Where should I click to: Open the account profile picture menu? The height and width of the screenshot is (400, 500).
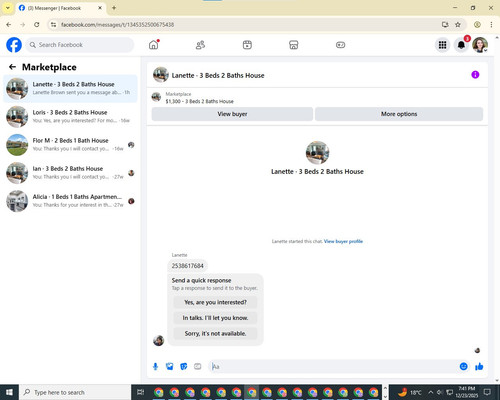click(480, 45)
